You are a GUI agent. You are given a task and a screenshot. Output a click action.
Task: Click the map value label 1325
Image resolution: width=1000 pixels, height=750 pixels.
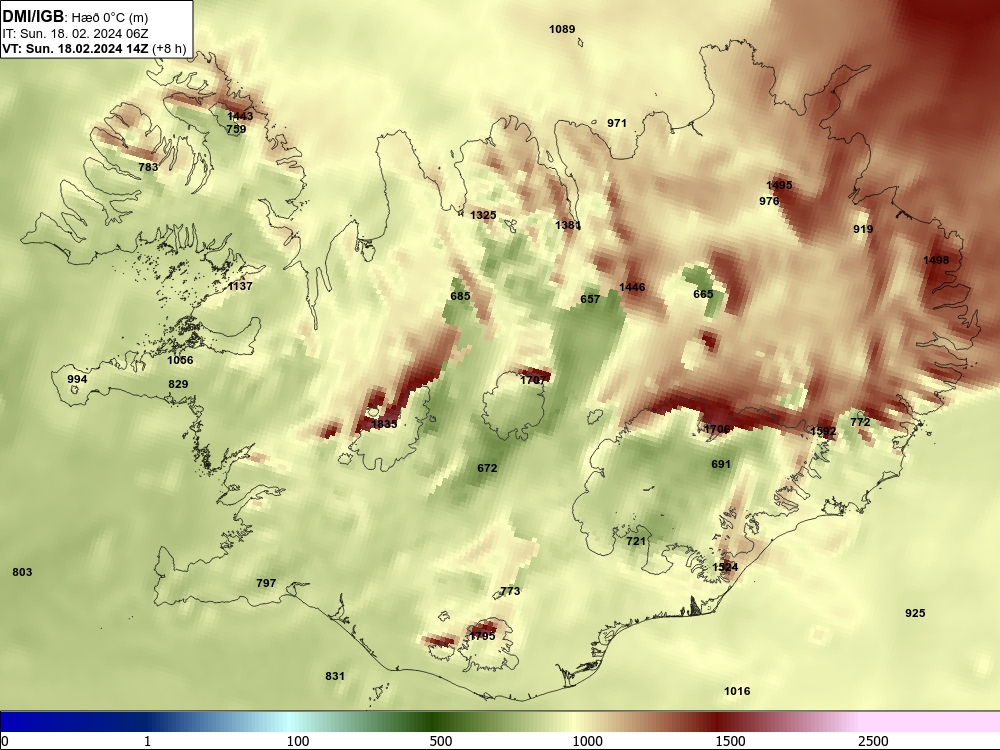[483, 216]
